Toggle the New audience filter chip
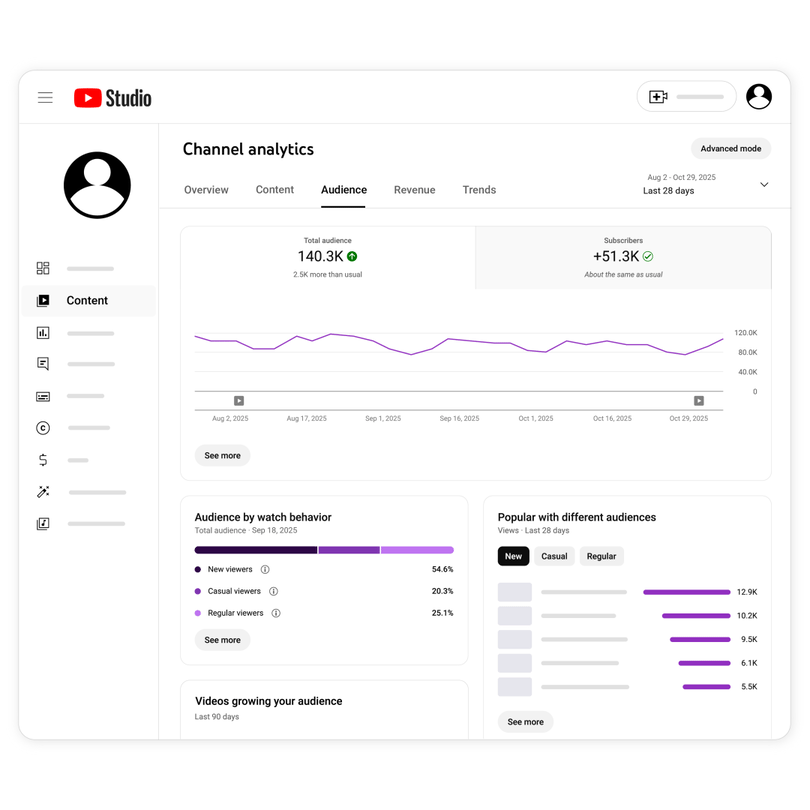 (513, 556)
